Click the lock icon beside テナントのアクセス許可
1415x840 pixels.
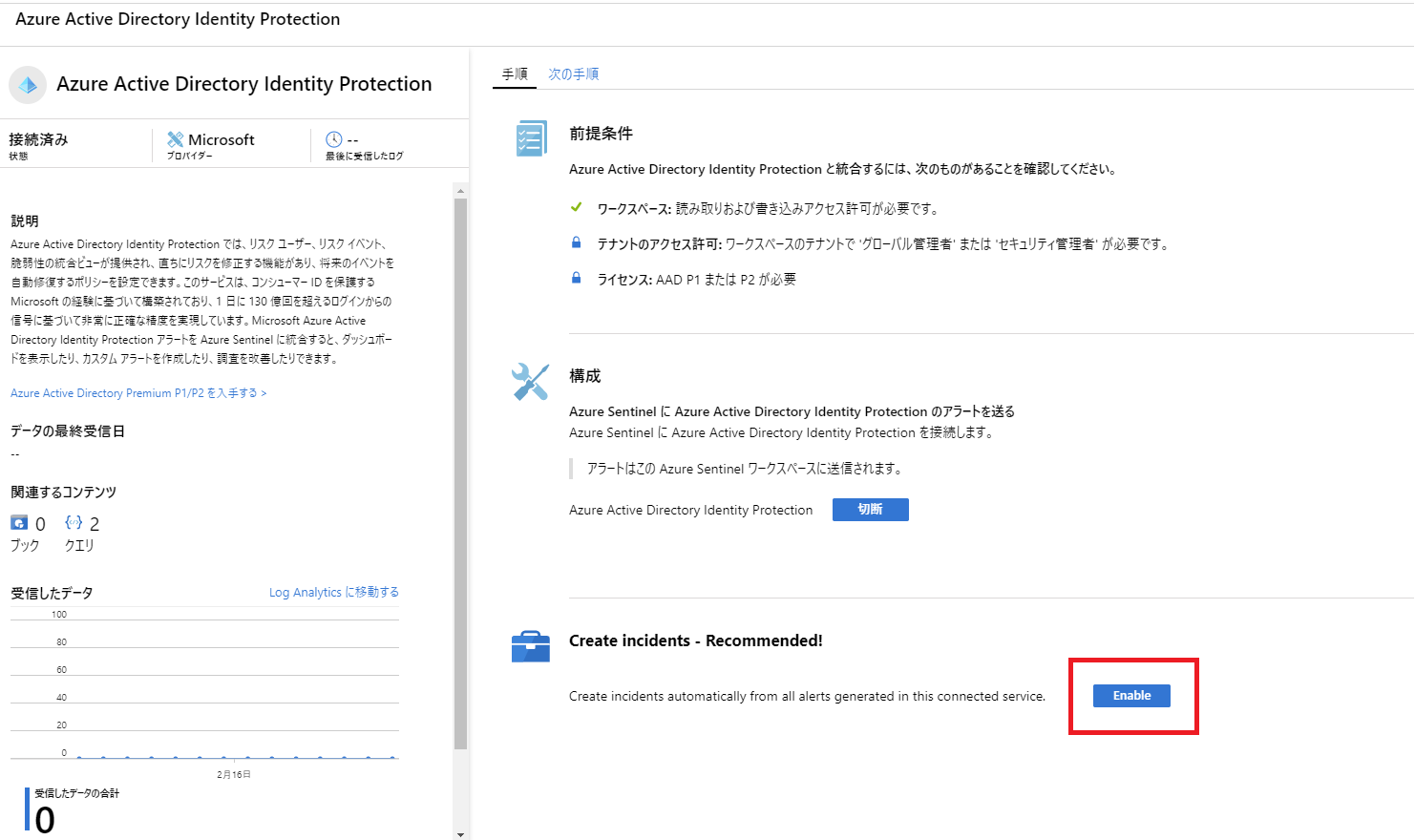[x=576, y=243]
